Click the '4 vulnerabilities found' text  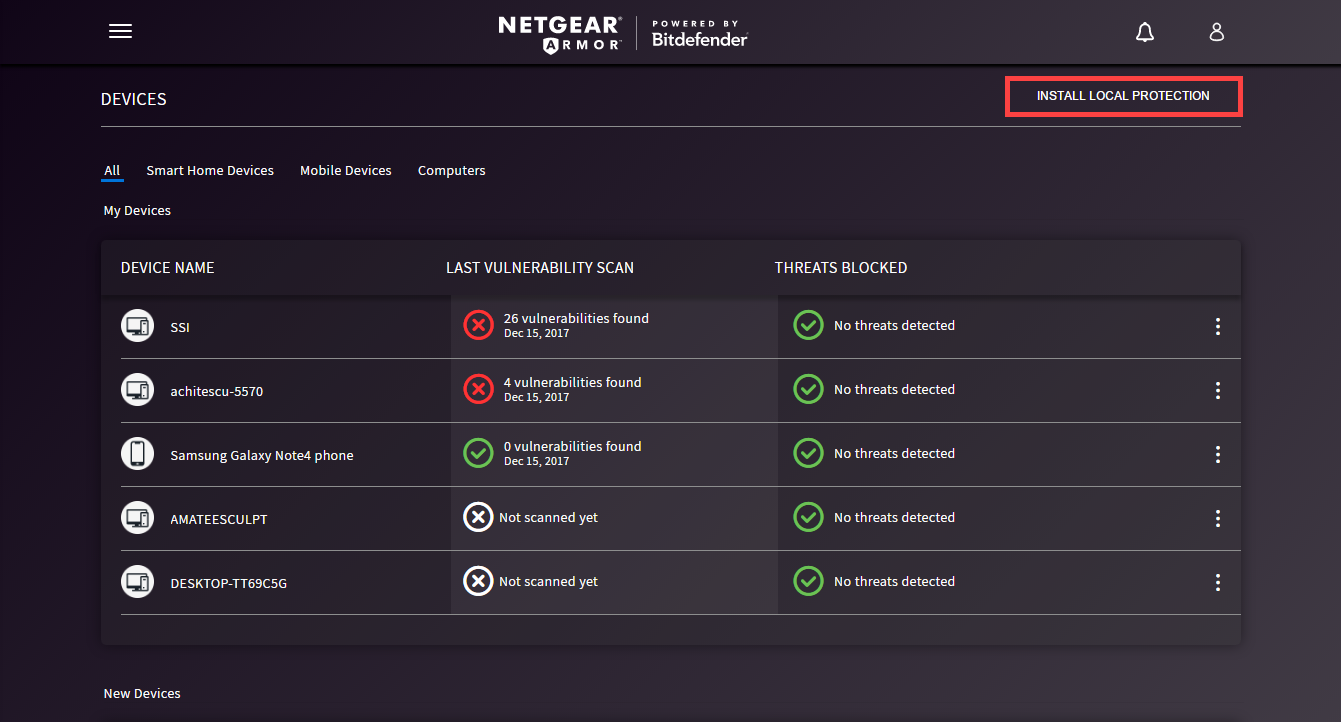click(573, 382)
